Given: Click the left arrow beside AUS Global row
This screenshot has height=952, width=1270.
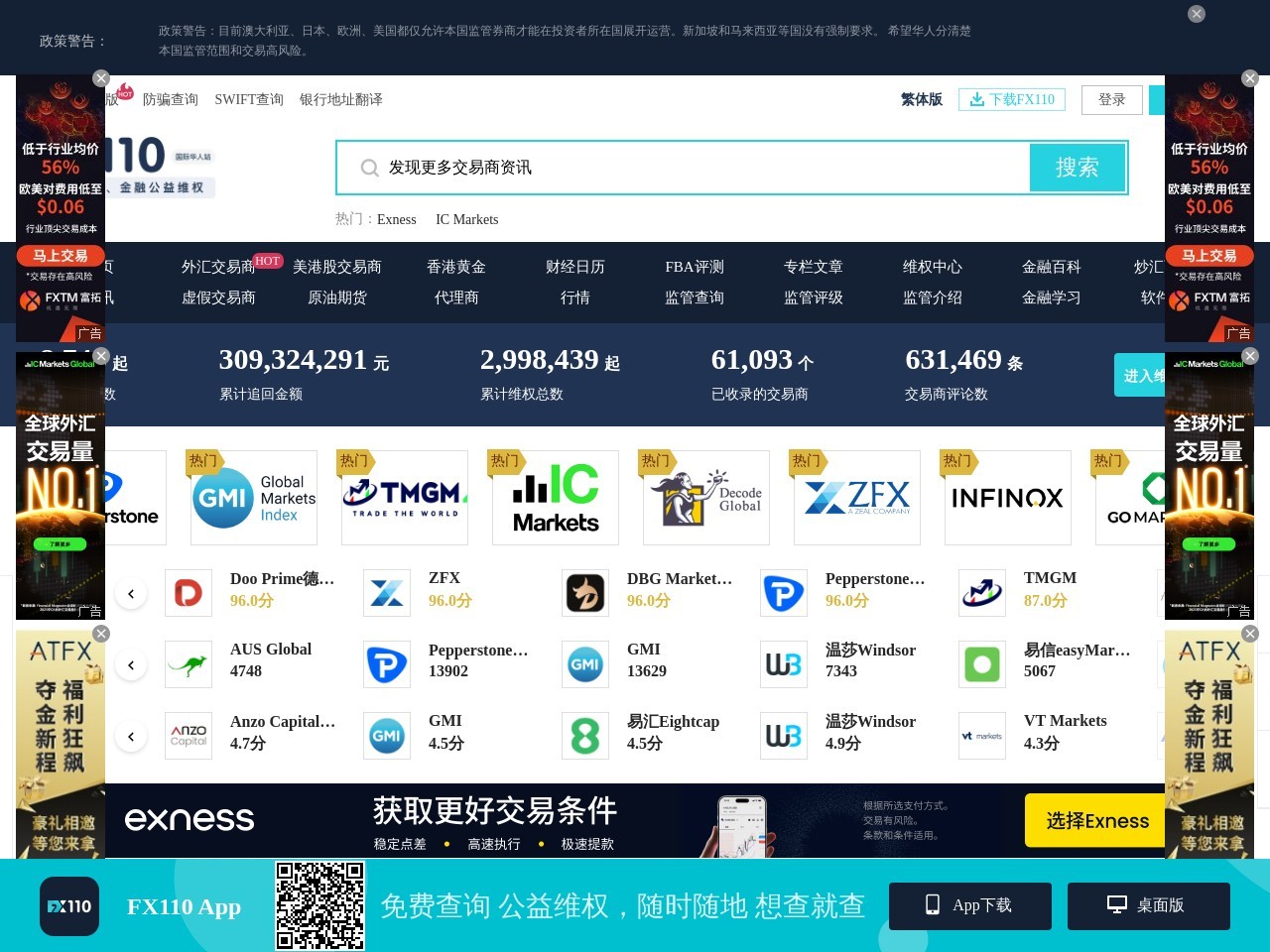Looking at the screenshot, I should pyautogui.click(x=130, y=664).
